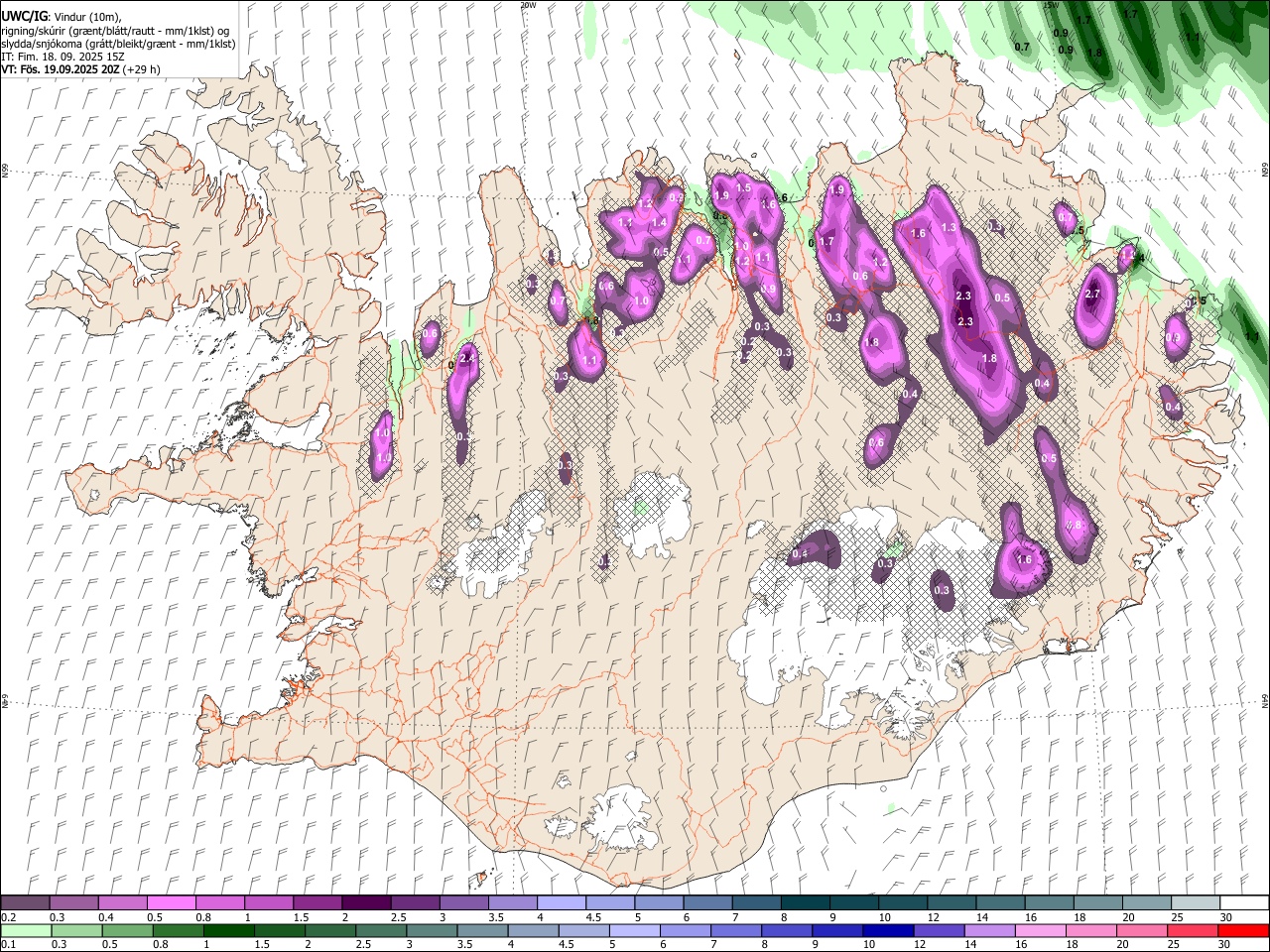Click the 0.2 label on the snow scale

[8, 917]
